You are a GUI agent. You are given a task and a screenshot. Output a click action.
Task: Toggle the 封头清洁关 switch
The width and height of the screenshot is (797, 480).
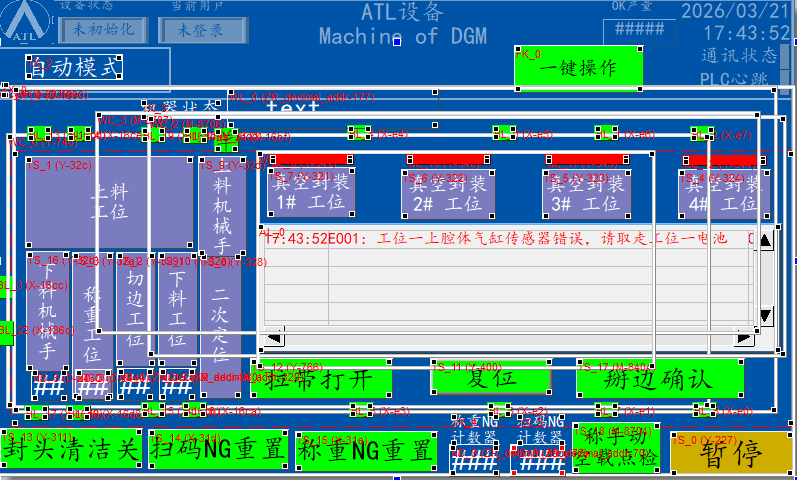(x=71, y=450)
